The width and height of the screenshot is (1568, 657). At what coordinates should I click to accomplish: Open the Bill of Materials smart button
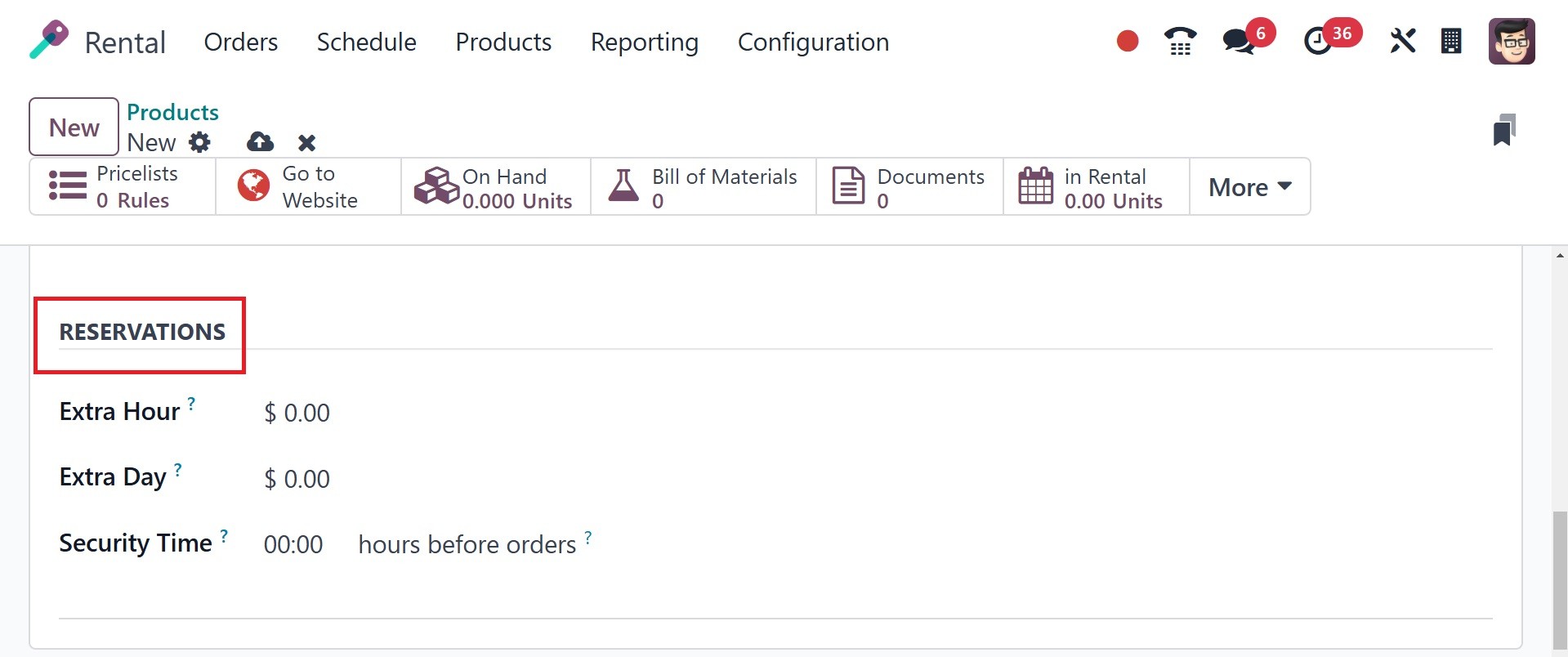point(703,187)
